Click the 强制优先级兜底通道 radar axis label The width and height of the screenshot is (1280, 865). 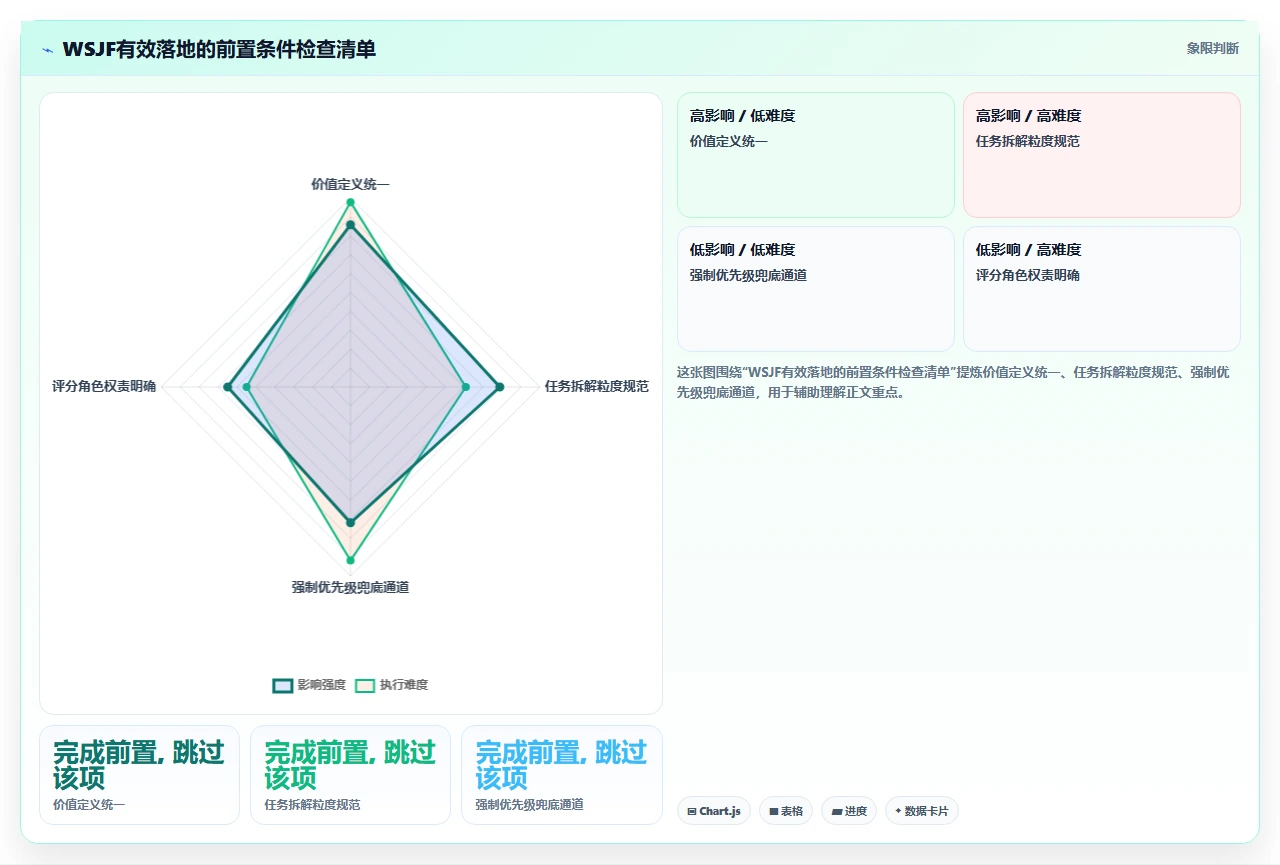click(350, 587)
